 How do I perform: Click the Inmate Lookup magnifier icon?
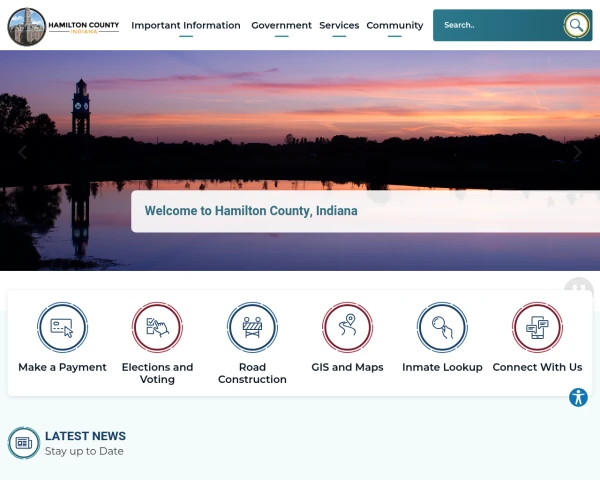point(442,327)
